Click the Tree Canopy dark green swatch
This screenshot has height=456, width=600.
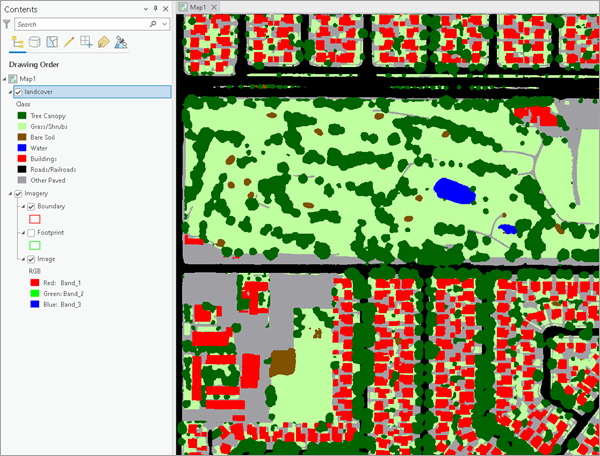click(x=21, y=116)
